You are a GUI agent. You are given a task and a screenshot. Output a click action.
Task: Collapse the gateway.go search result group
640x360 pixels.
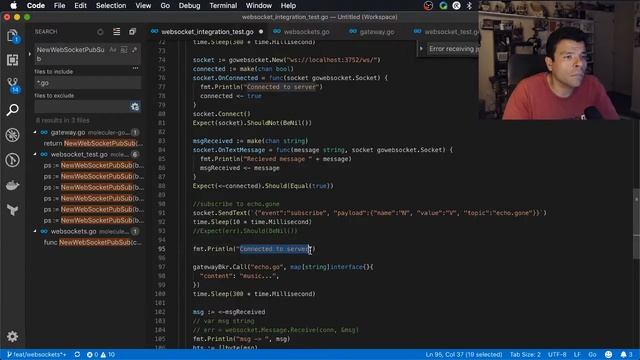pos(35,132)
